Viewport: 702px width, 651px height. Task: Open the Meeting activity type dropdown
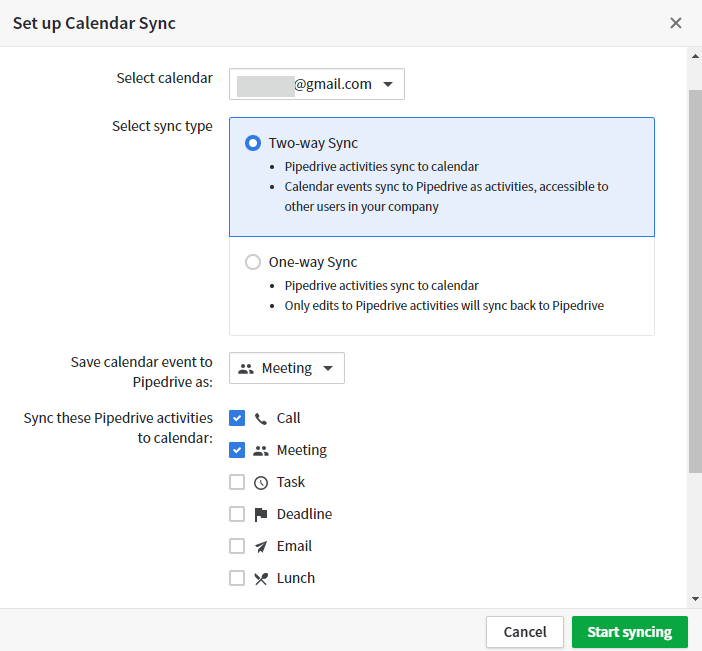(x=287, y=368)
